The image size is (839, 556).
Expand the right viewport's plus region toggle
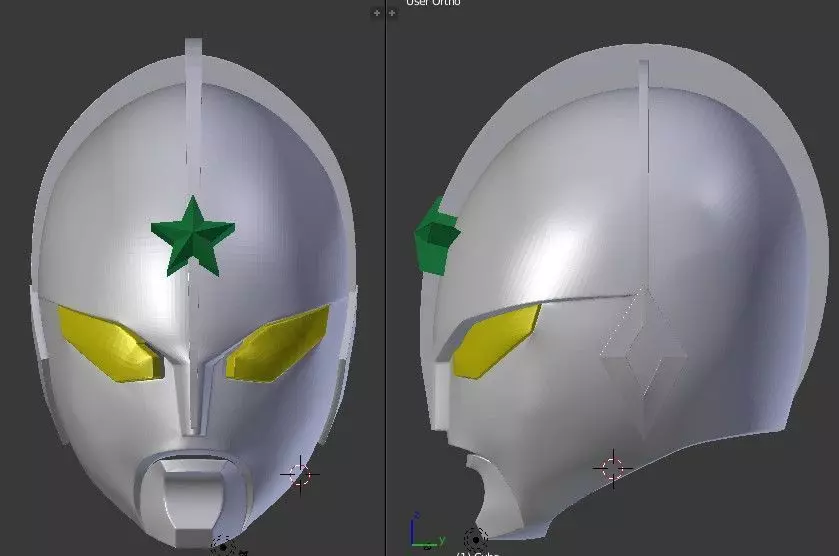[392, 13]
